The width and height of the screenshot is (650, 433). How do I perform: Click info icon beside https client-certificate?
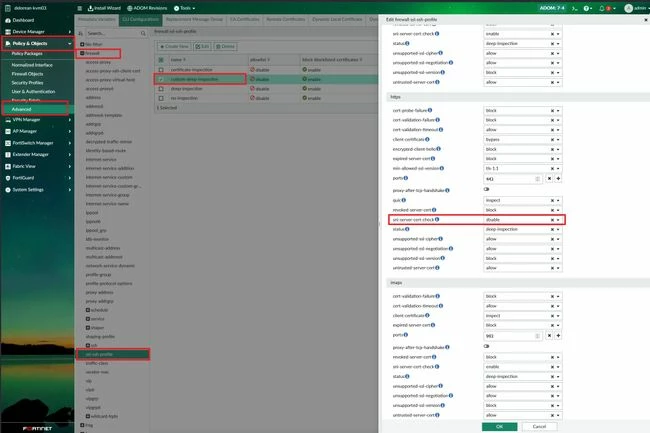427,139
